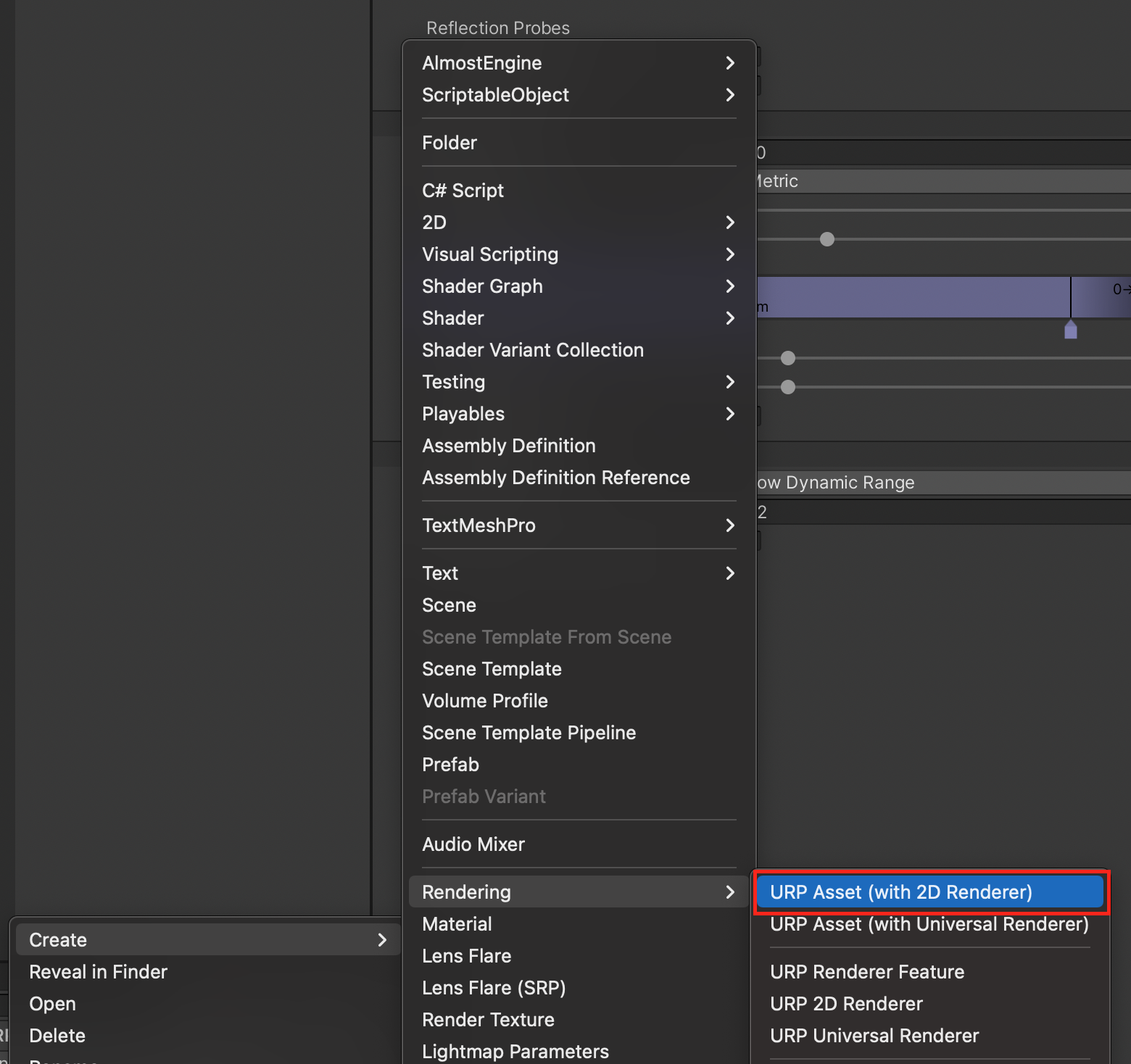Viewport: 1131px width, 1064px height.
Task: Create a URP 2D Renderer
Action: coord(929,1004)
